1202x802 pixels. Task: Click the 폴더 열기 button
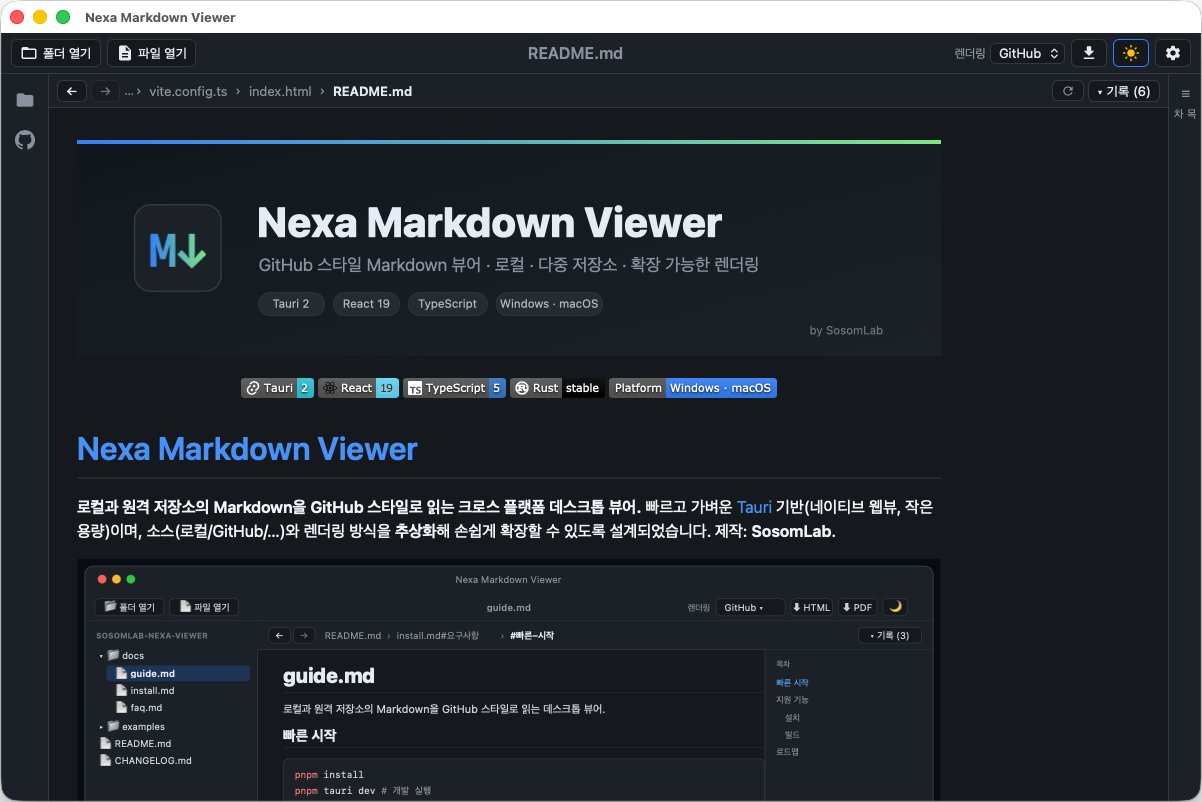coord(56,53)
